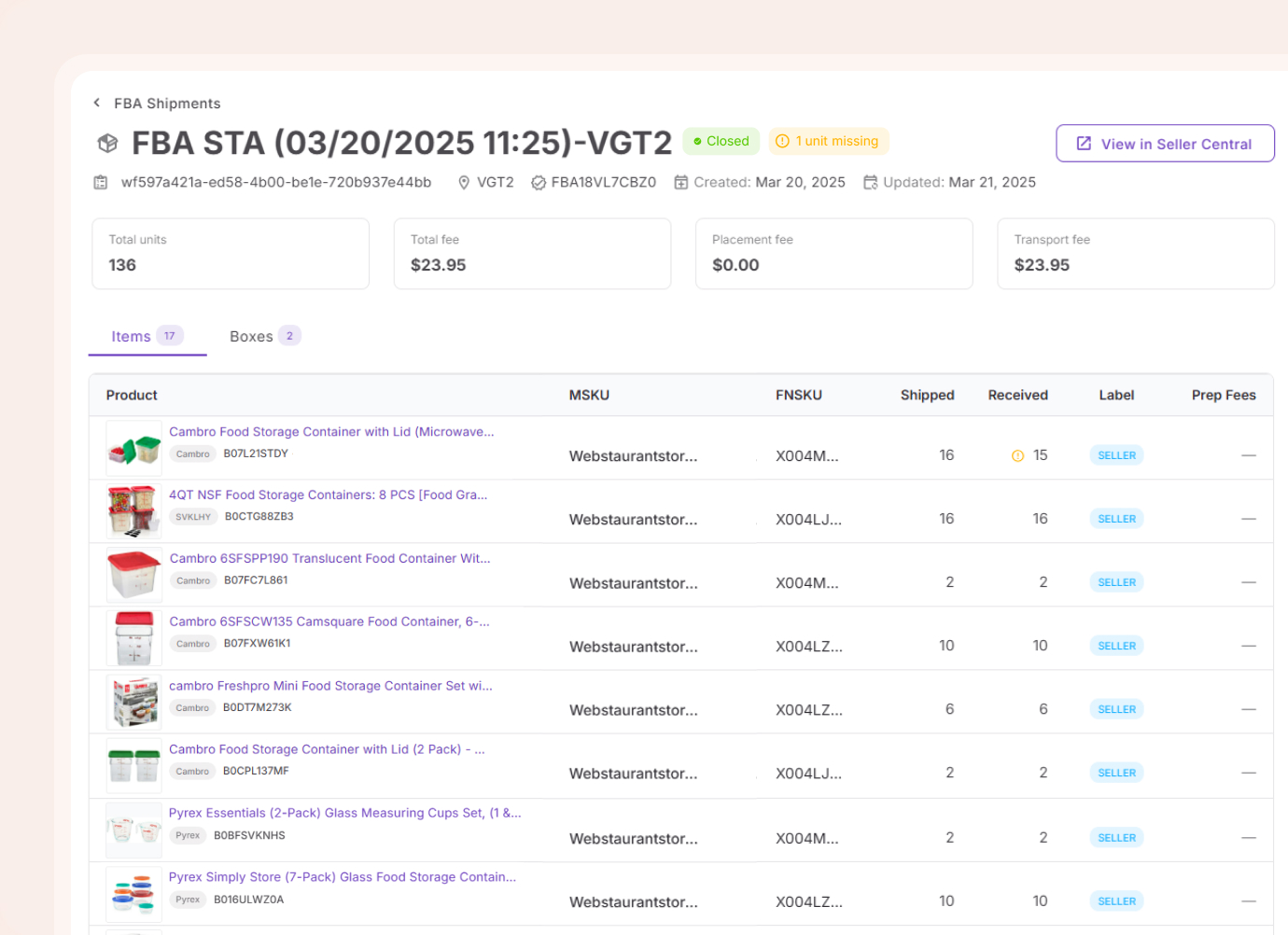The height and width of the screenshot is (935, 1288).
Task: Click the Shipped column header
Action: 927,396
